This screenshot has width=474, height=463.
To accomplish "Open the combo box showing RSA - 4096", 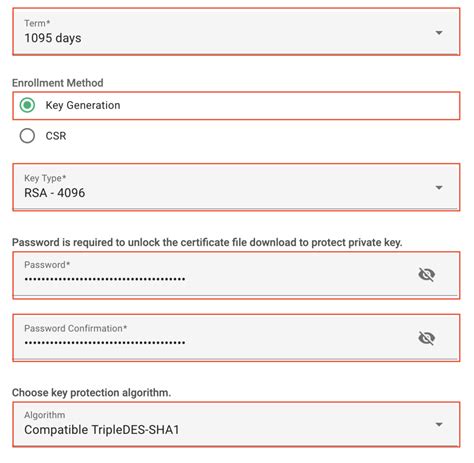I will 236,187.
